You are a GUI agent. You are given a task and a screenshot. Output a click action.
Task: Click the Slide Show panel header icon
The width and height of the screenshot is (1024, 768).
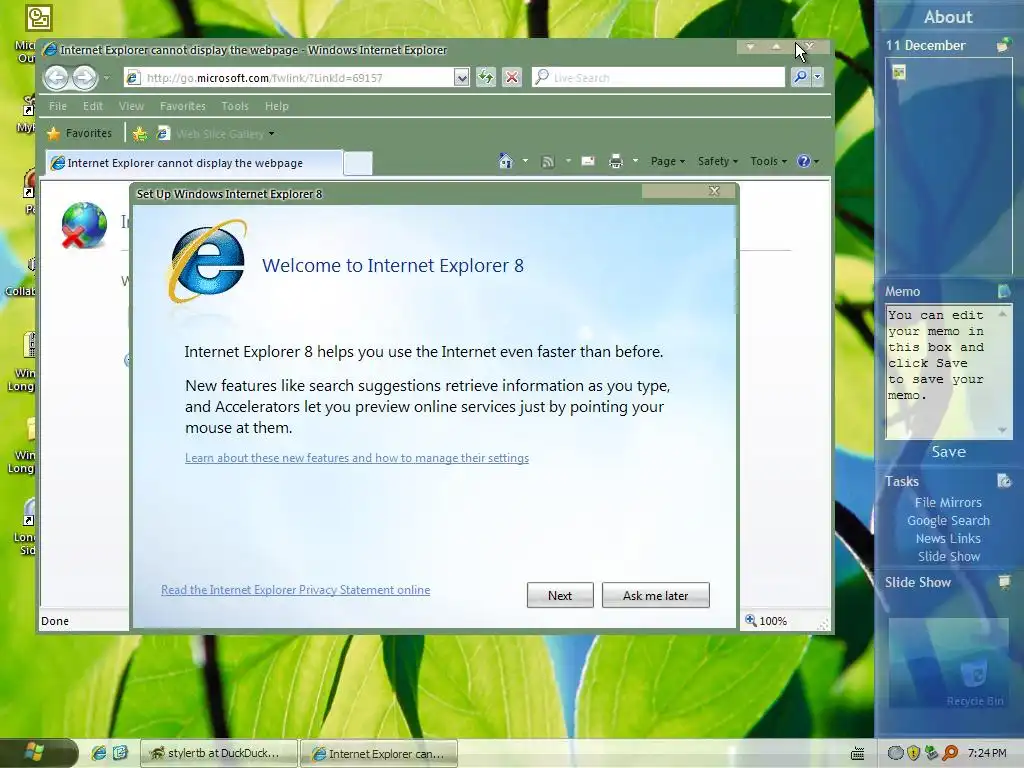coord(1004,581)
